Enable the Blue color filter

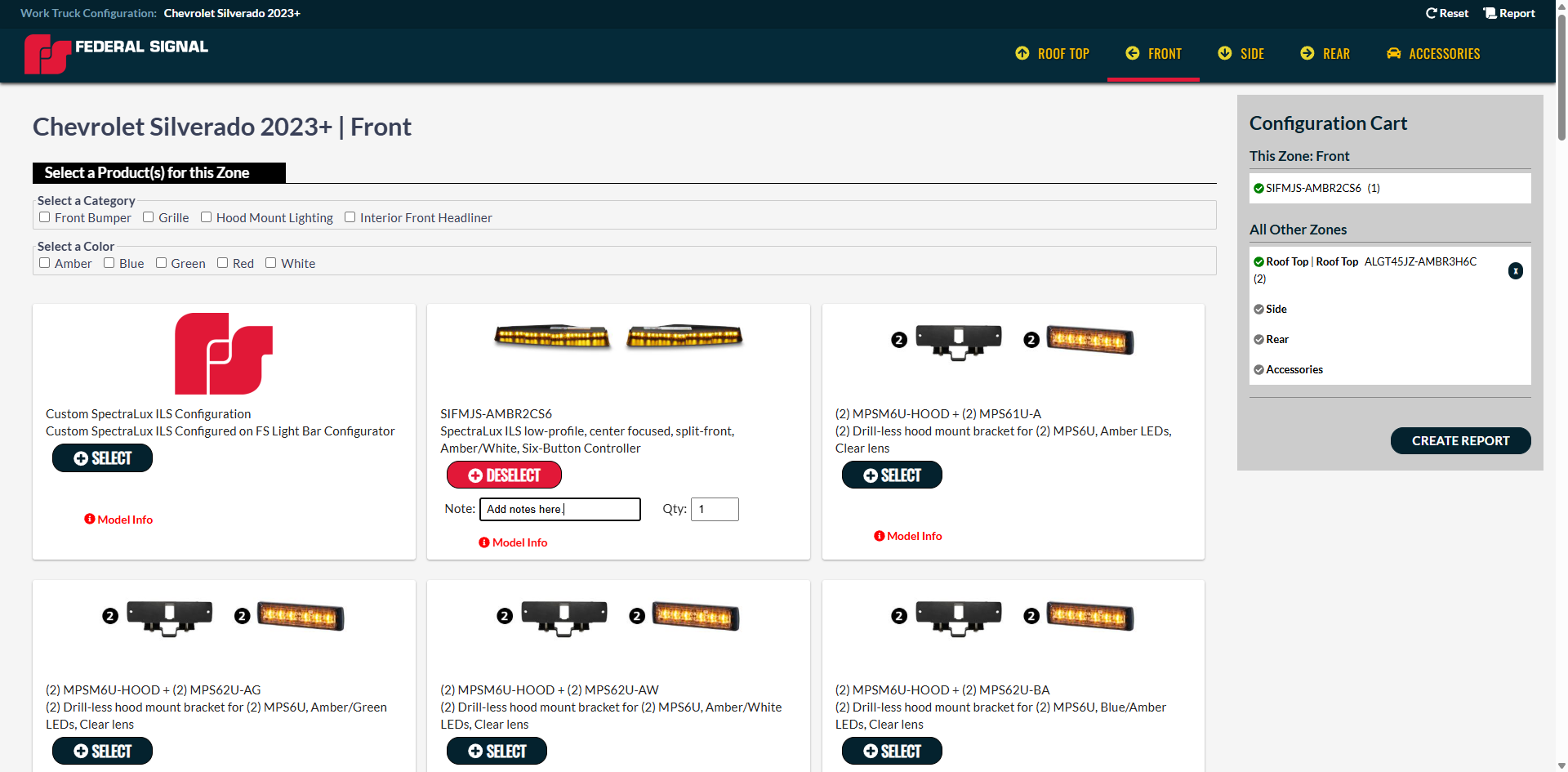(109, 263)
